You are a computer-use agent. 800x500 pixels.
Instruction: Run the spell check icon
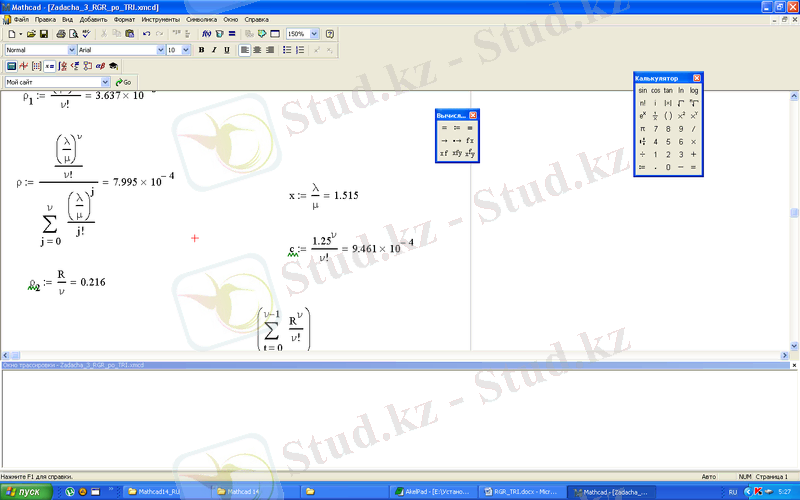point(86,34)
